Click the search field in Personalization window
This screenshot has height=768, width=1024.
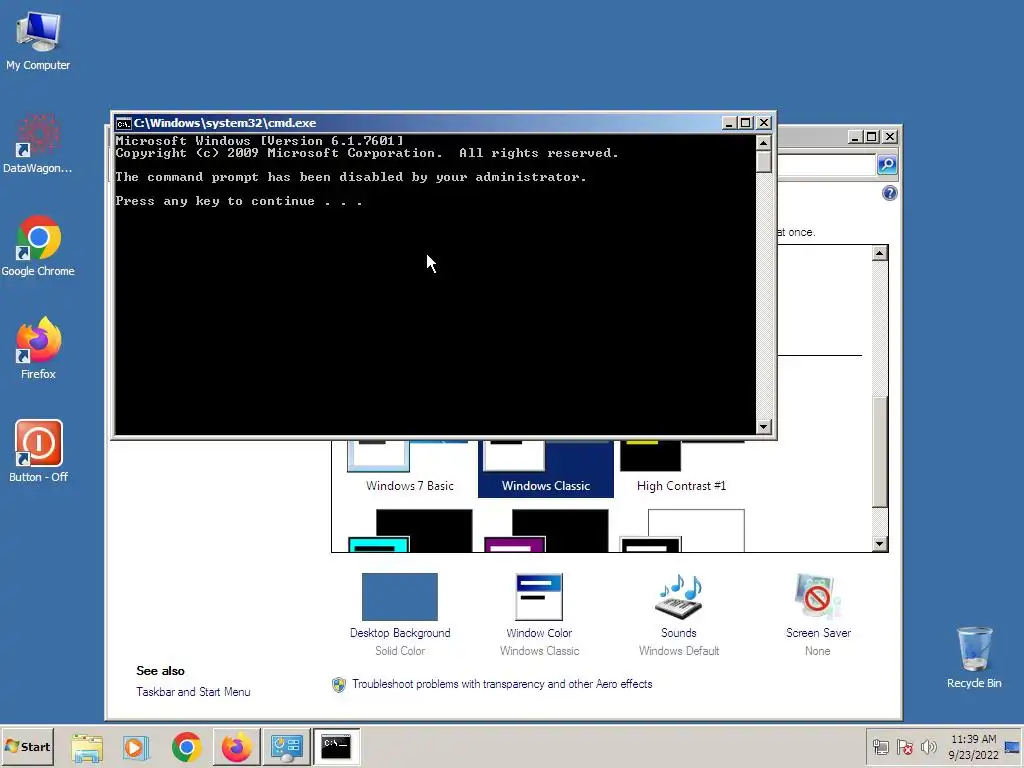click(826, 165)
